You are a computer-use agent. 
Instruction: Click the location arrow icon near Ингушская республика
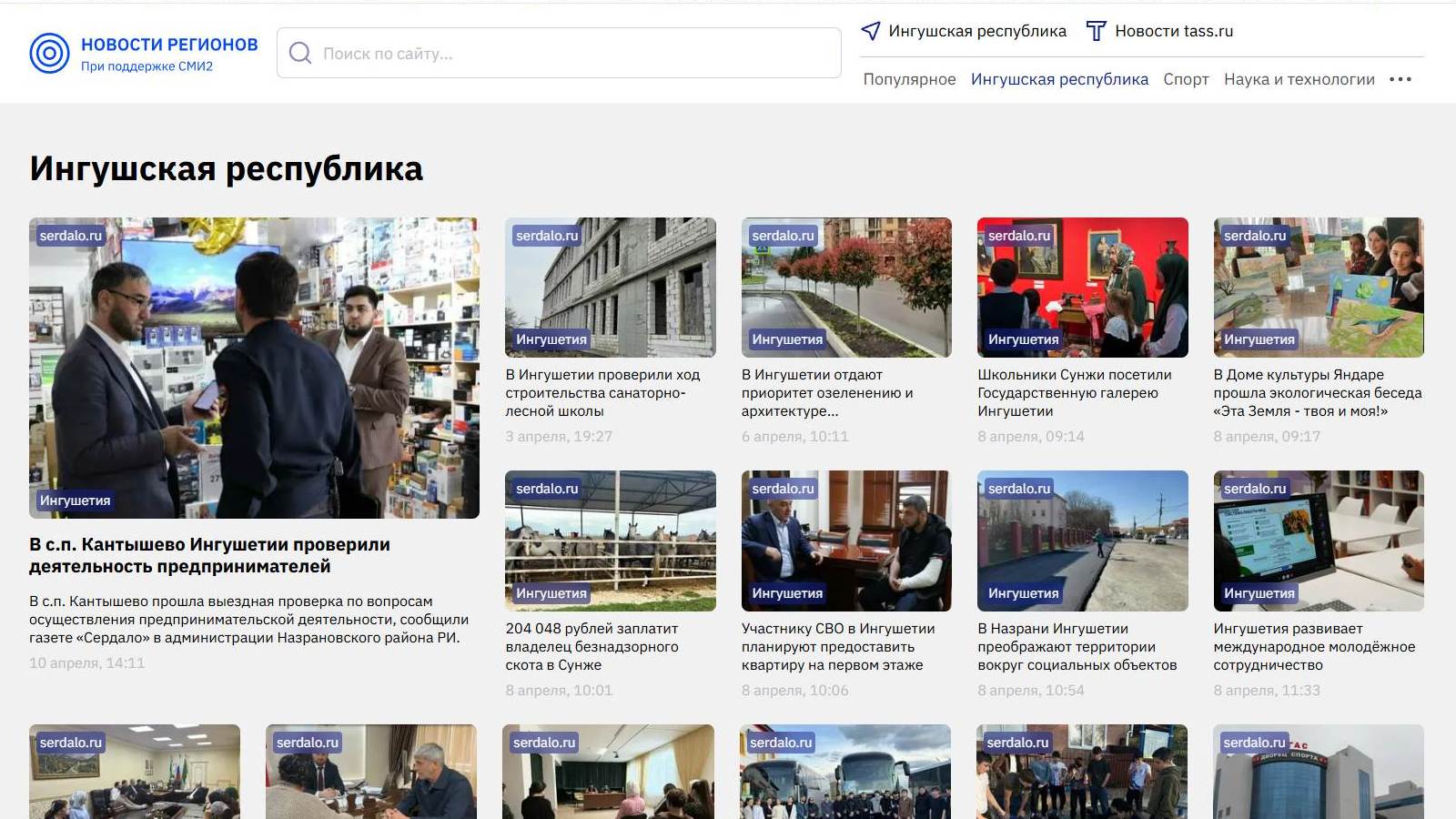[871, 31]
